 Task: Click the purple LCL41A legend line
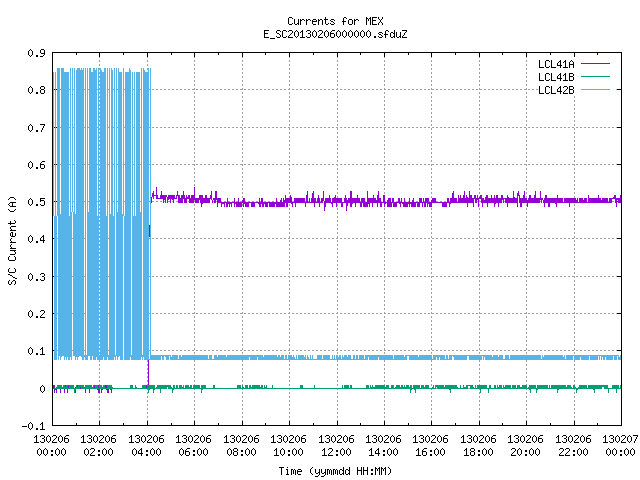tap(595, 64)
